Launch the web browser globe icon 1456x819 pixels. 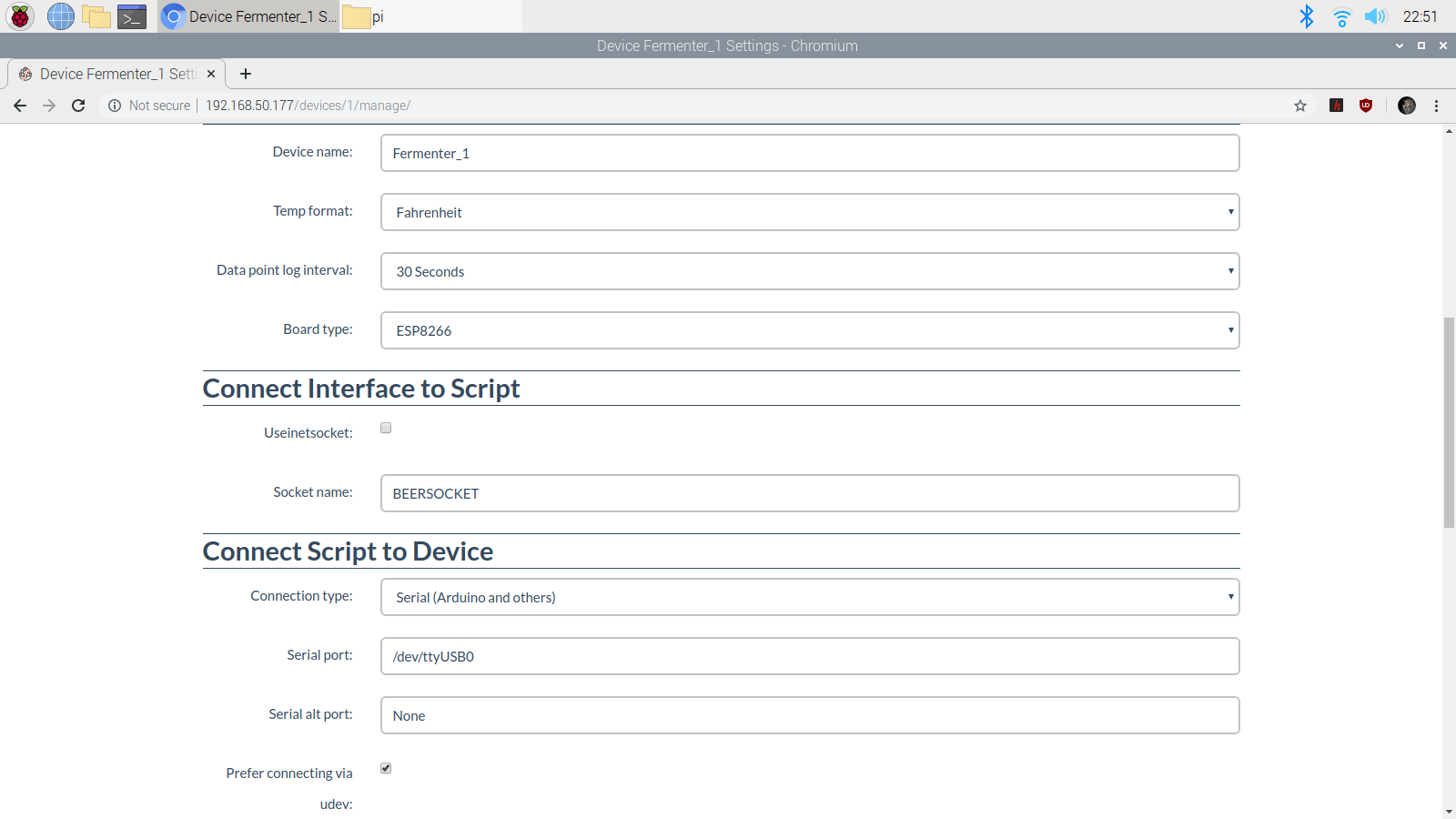(x=60, y=16)
